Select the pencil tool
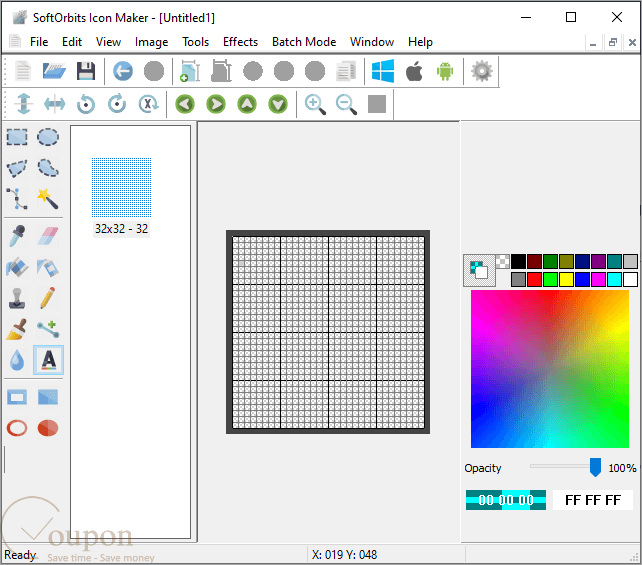 pos(48,298)
